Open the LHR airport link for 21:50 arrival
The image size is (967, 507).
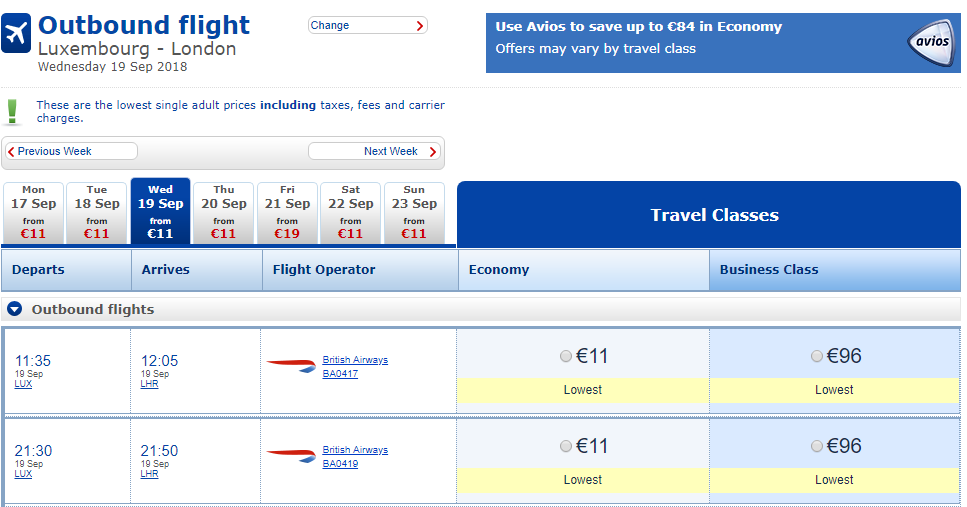pos(149,474)
